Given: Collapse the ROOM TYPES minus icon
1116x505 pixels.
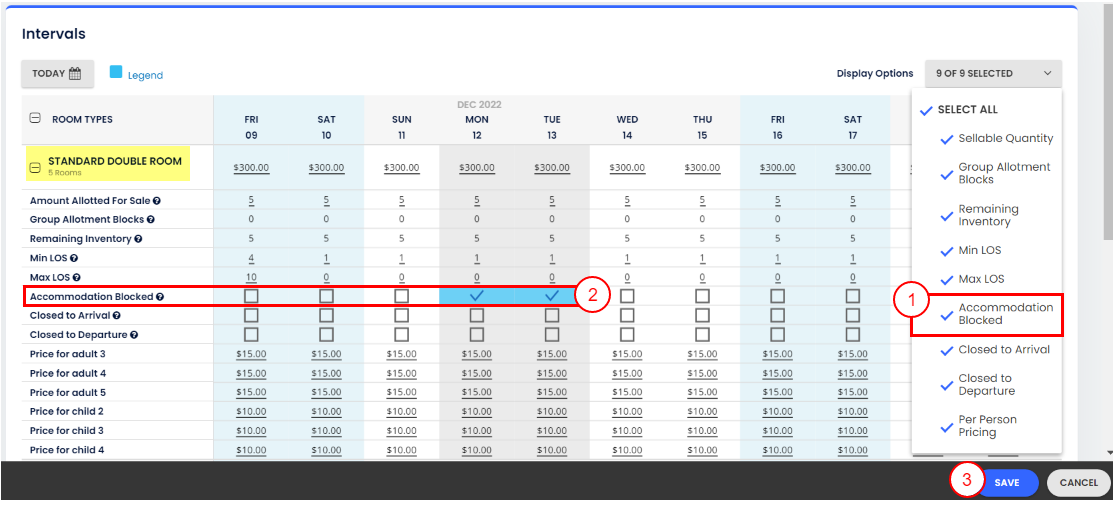Looking at the screenshot, I should [35, 119].
